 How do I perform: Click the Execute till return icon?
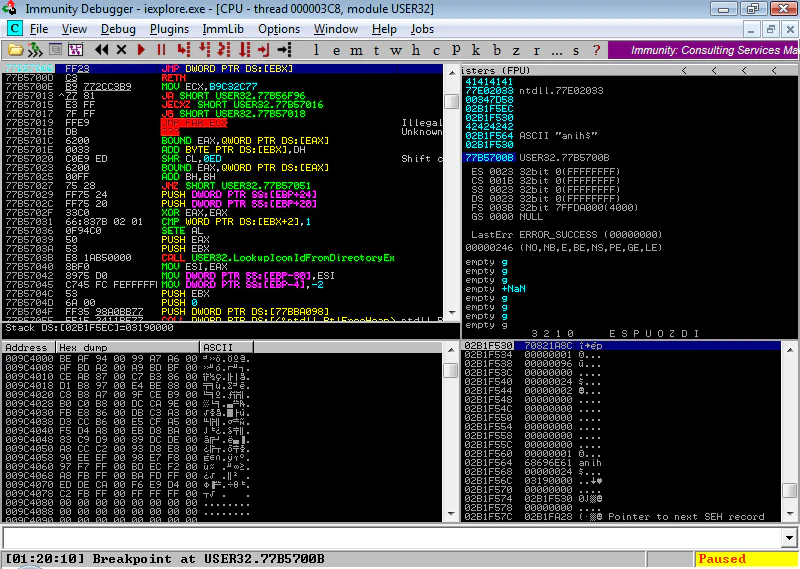[x=263, y=50]
